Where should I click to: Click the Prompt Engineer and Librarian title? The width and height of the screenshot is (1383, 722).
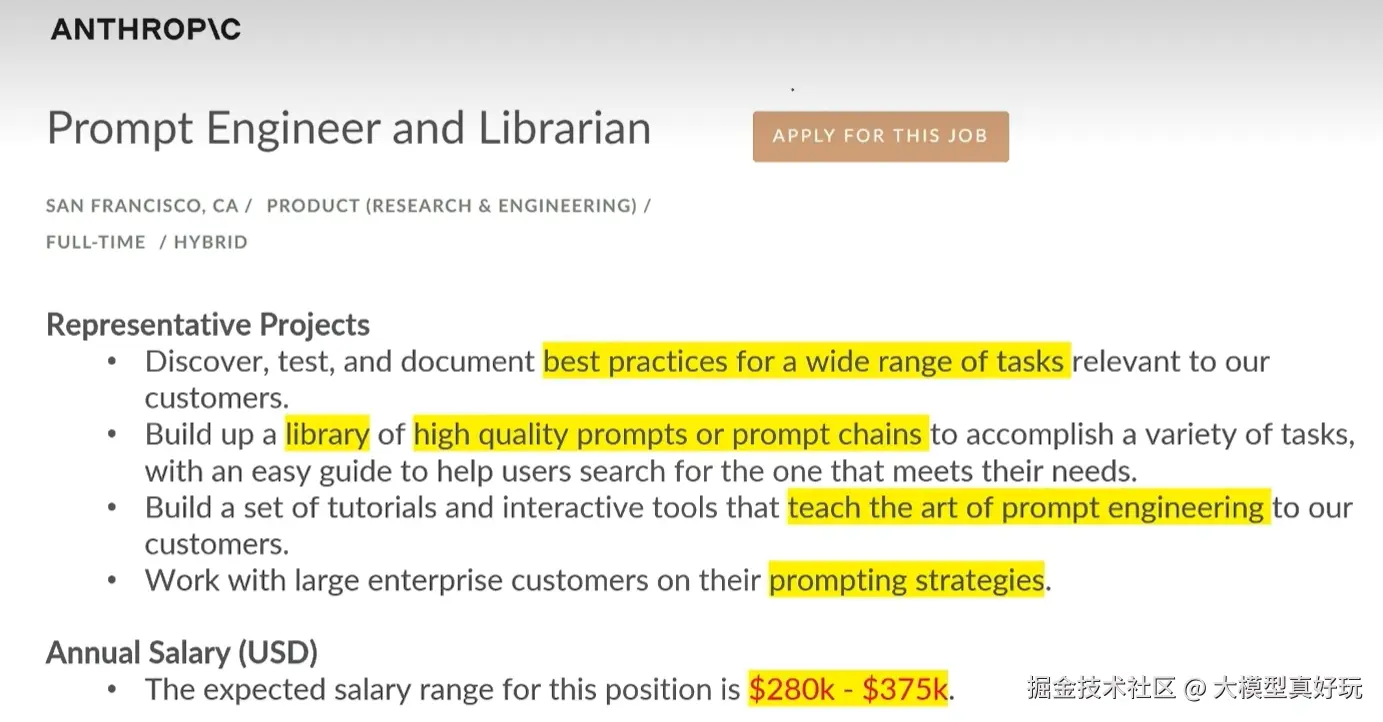click(x=349, y=129)
